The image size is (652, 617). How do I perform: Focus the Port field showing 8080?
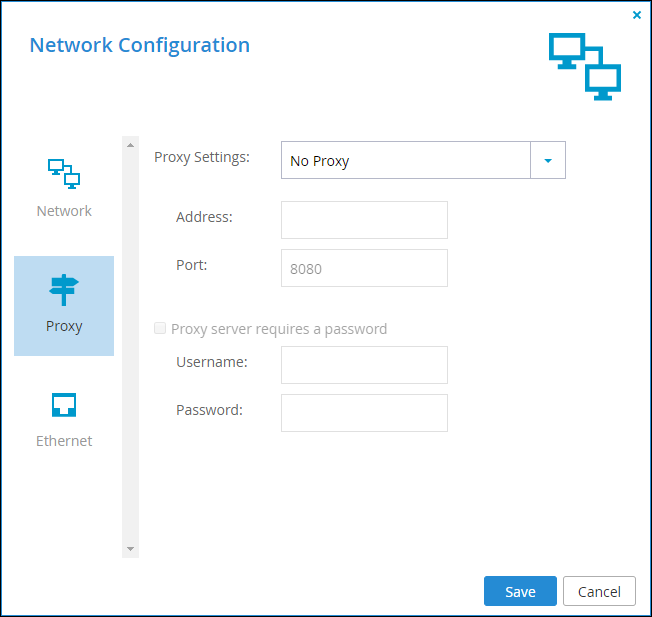[364, 268]
